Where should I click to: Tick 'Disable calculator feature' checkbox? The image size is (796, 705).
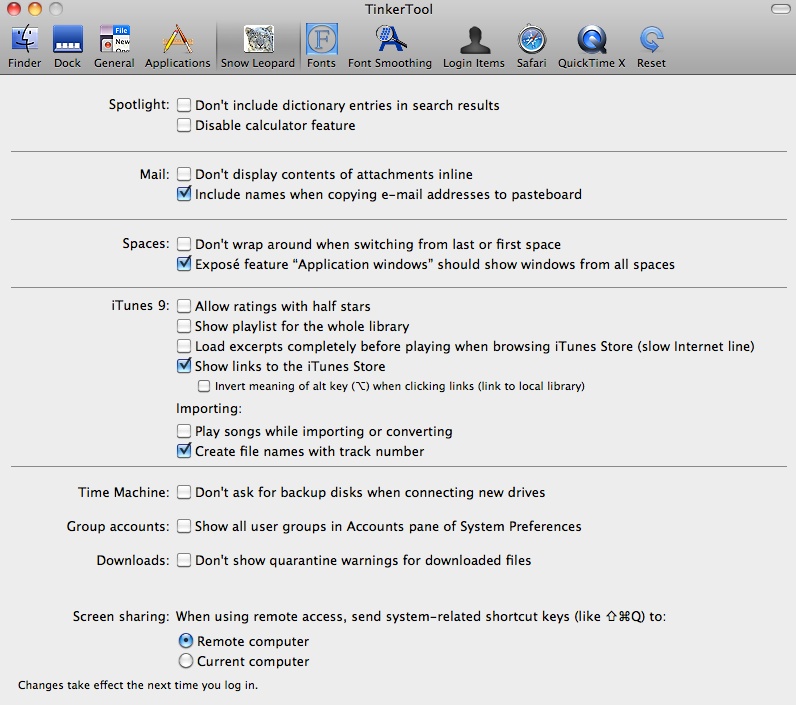pyautogui.click(x=184, y=125)
